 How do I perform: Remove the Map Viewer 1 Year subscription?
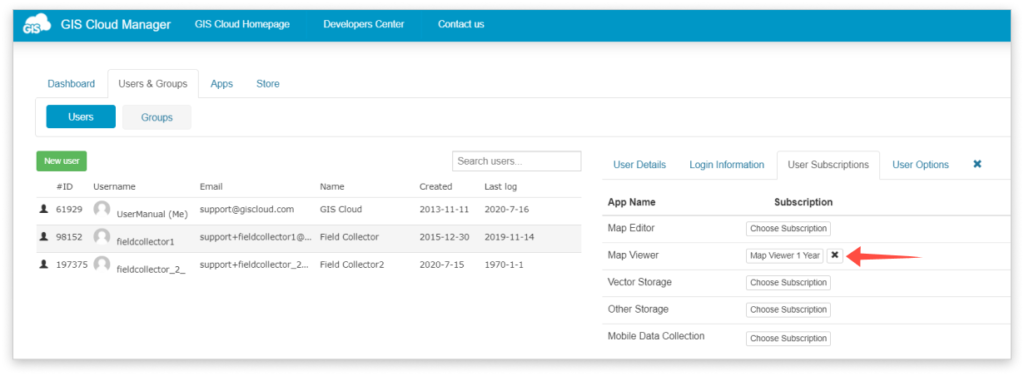coord(835,255)
